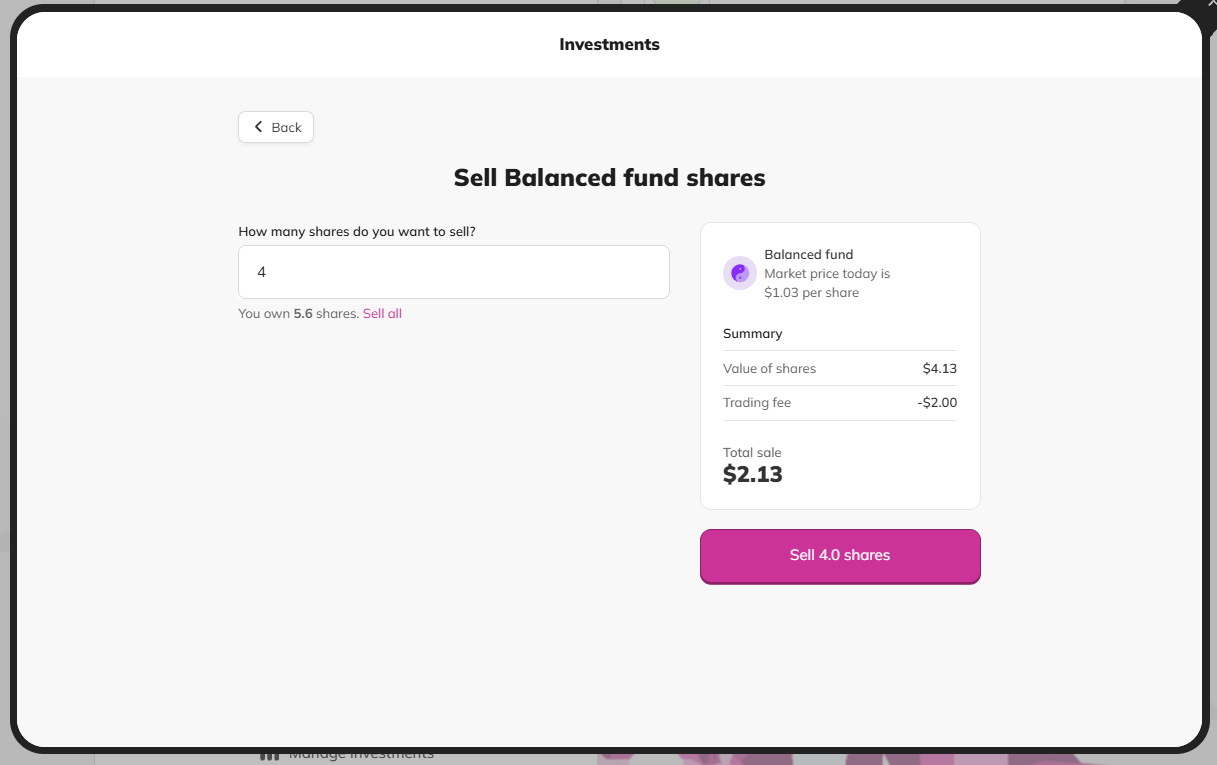Click the How many shares question label

tap(357, 232)
